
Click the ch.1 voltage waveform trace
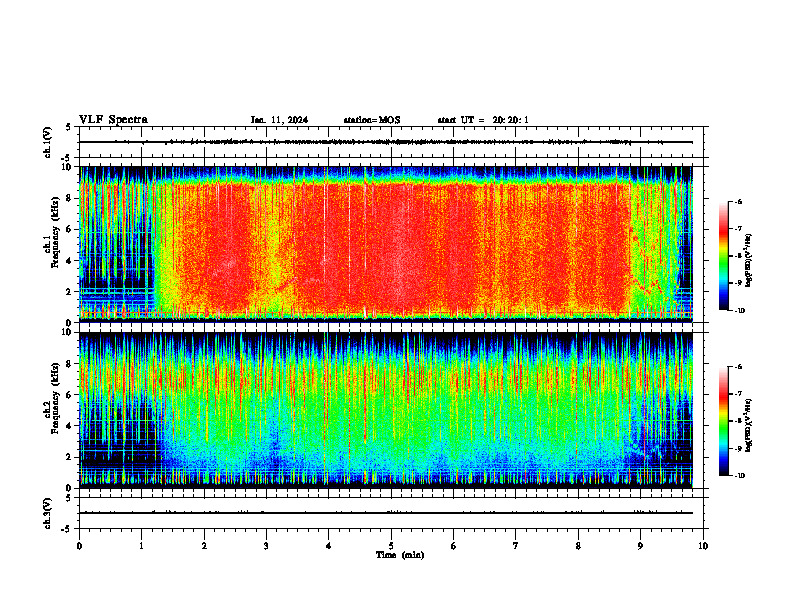(x=386, y=142)
